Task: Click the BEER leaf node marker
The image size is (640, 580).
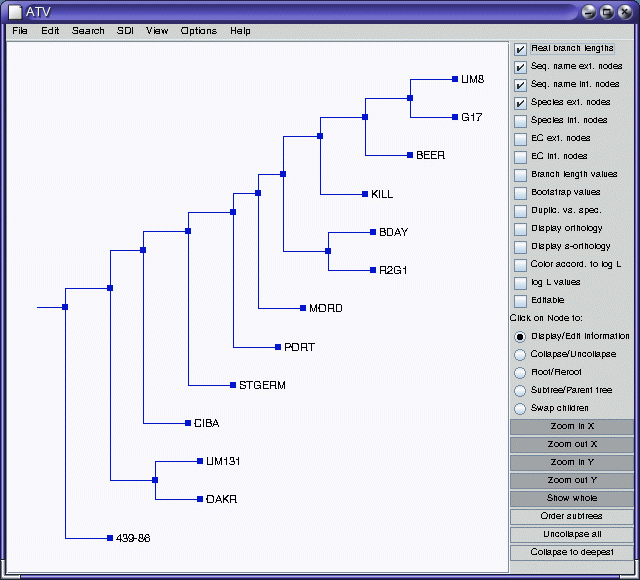Action: pos(408,155)
